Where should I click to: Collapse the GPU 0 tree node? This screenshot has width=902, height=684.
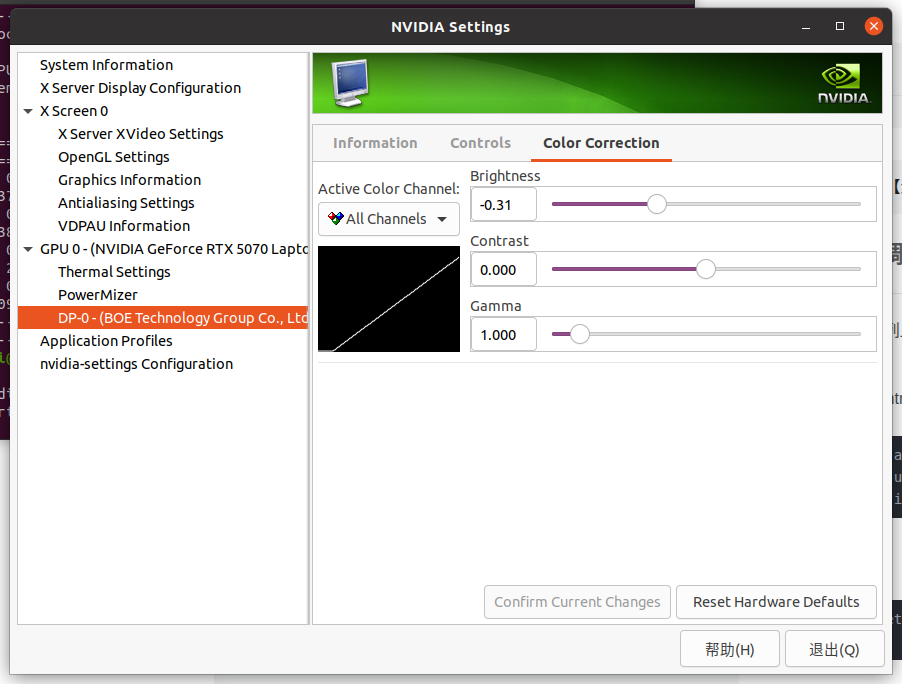click(x=28, y=249)
